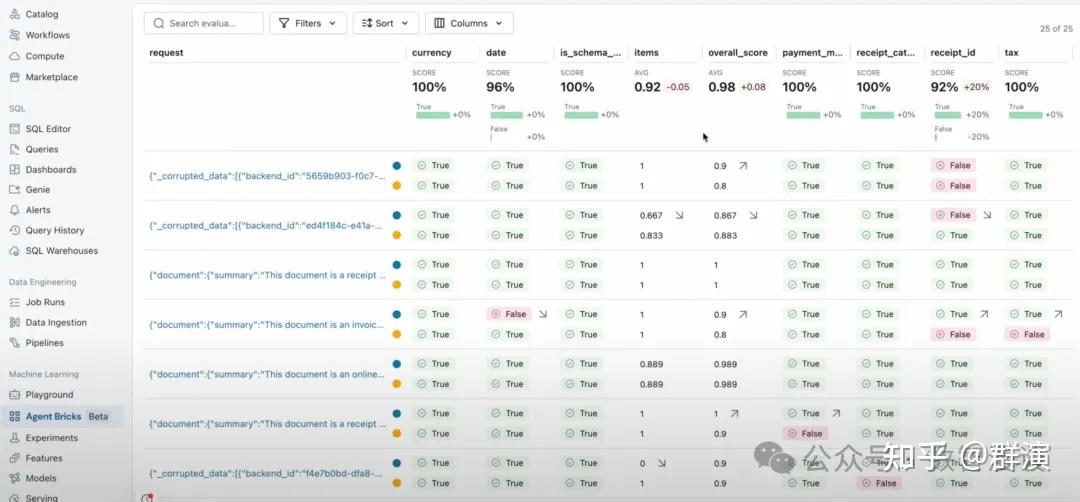Click the Marketplace icon
The height and width of the screenshot is (502, 1080).
(15, 77)
